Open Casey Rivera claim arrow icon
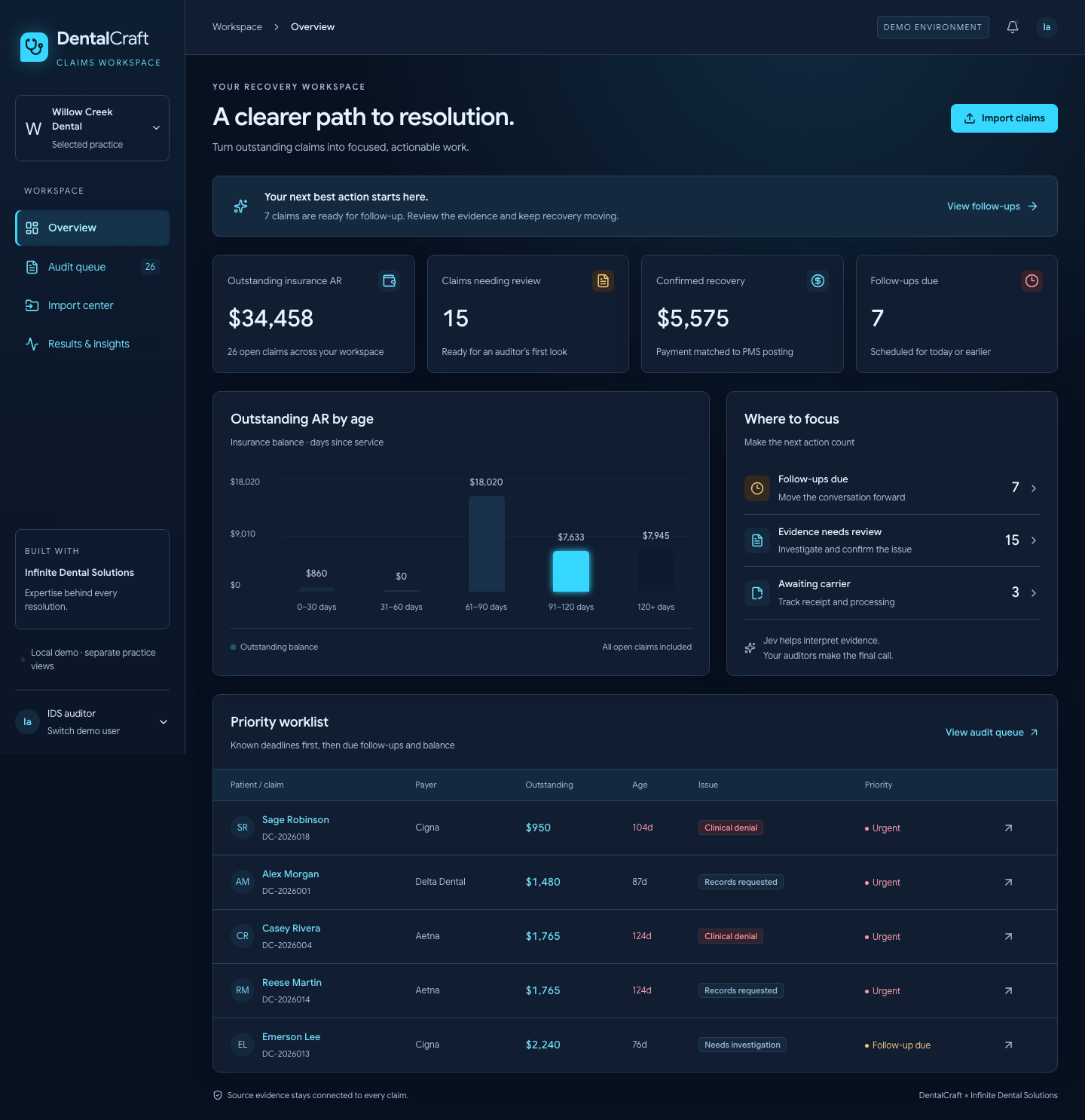This screenshot has width=1085, height=1120. pos(1009,936)
